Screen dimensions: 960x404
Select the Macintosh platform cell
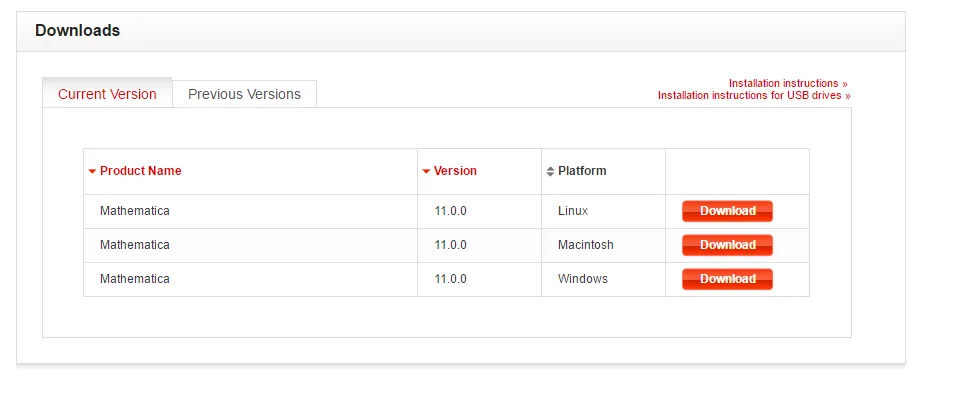(x=585, y=245)
